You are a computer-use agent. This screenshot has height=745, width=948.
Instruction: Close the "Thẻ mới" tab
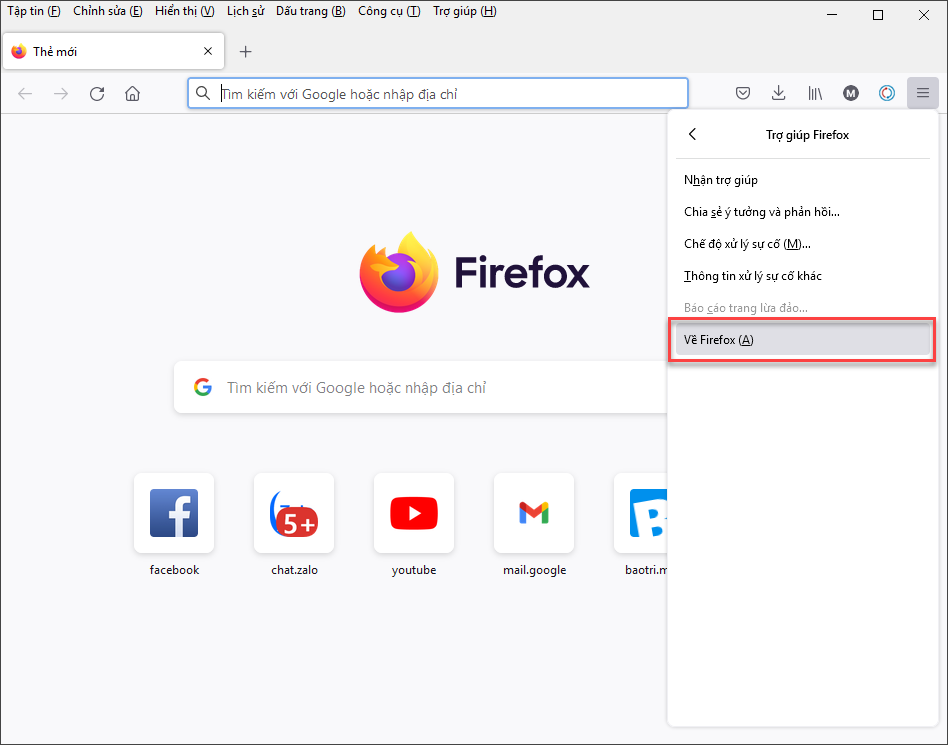208,51
